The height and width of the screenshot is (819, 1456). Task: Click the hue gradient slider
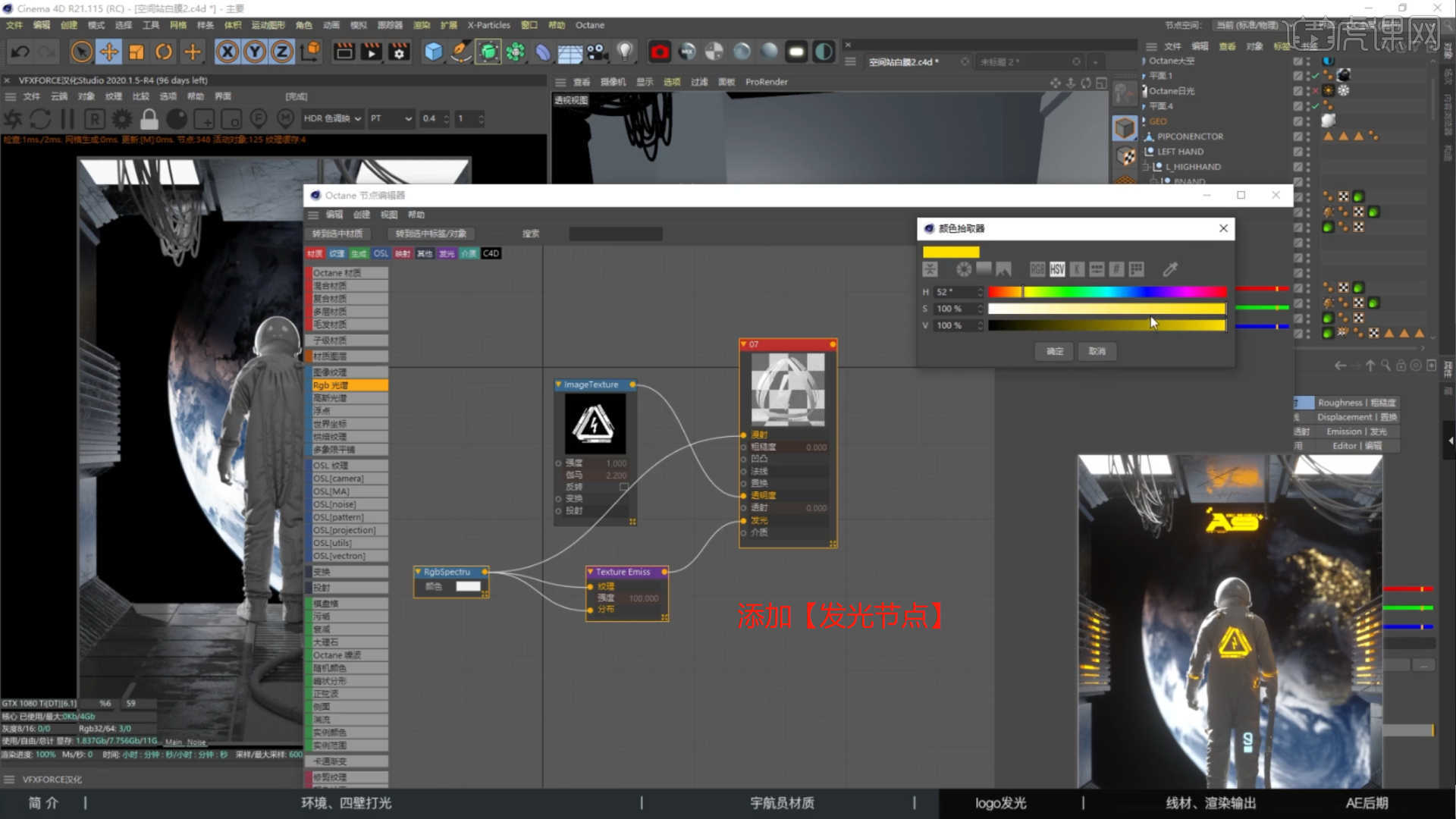coord(1106,292)
